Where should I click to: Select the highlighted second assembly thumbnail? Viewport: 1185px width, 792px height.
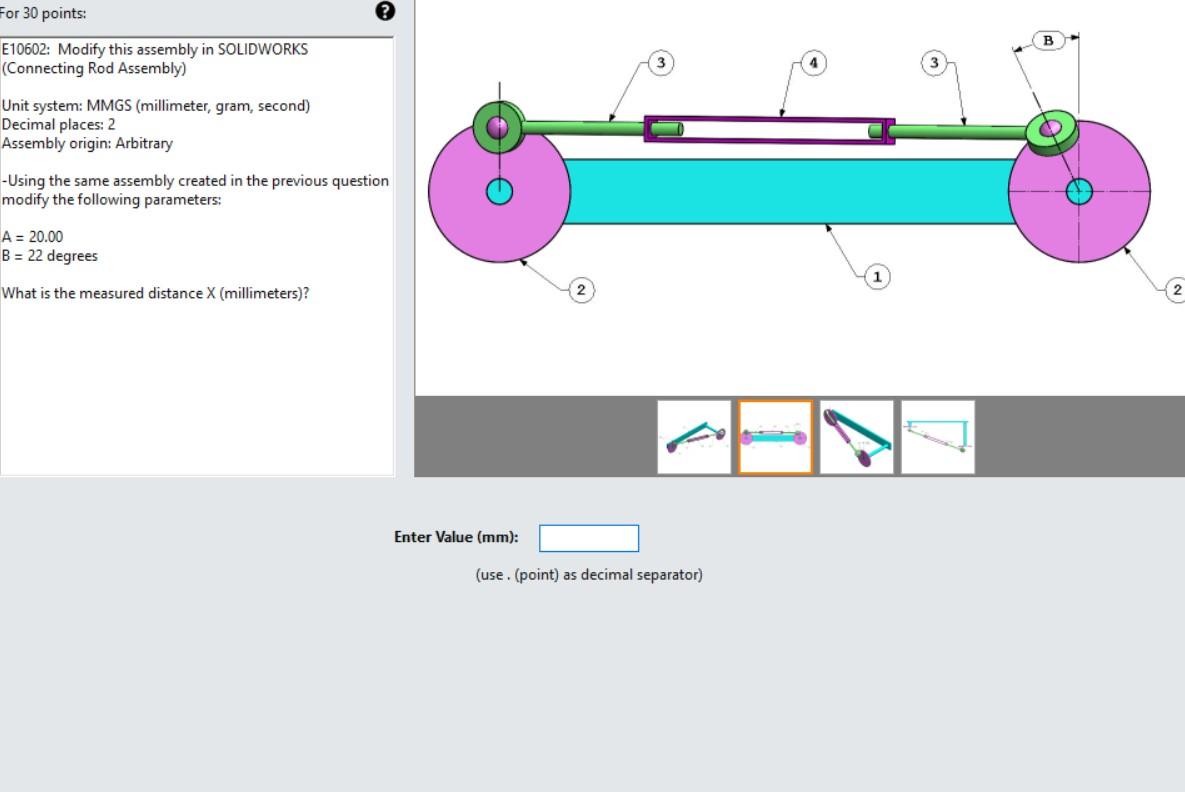coord(775,439)
